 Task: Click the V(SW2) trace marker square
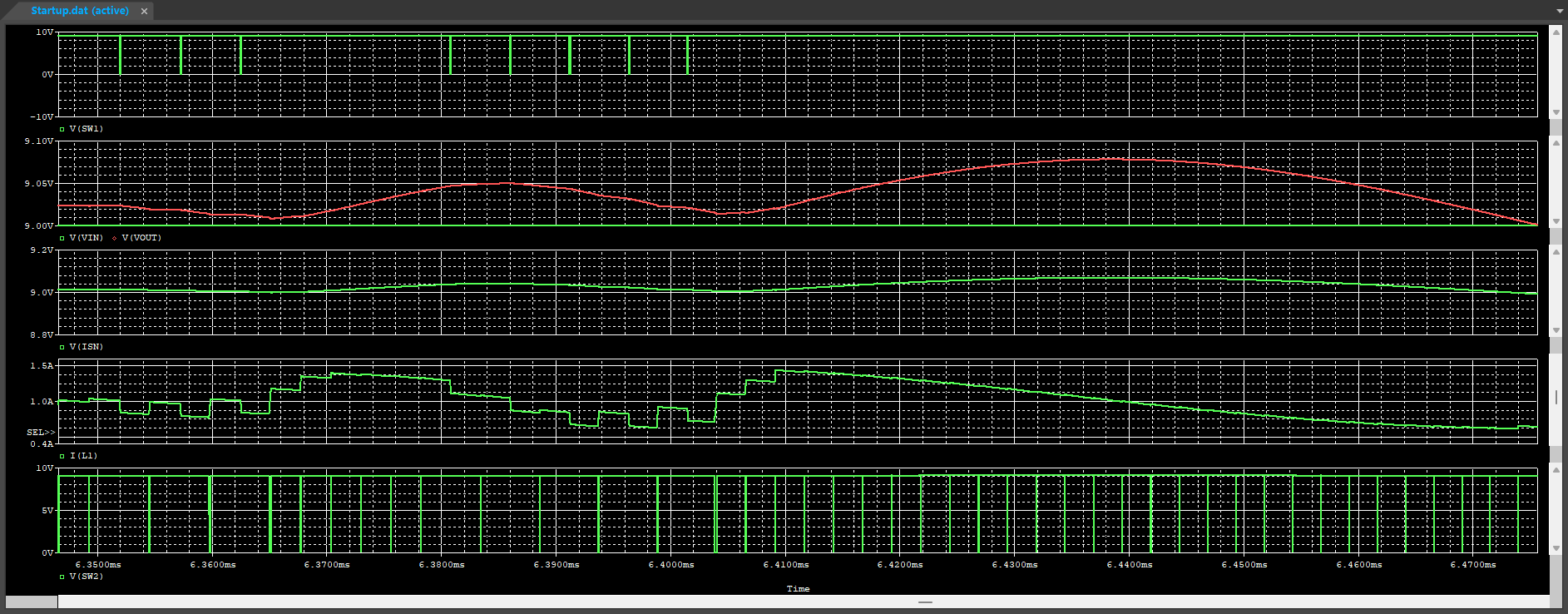tap(62, 577)
